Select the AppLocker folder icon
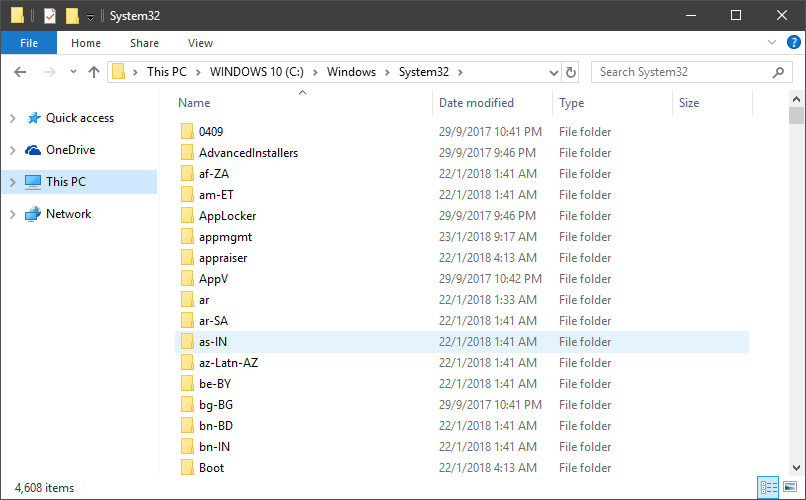The height and width of the screenshot is (500, 806). pos(187,216)
